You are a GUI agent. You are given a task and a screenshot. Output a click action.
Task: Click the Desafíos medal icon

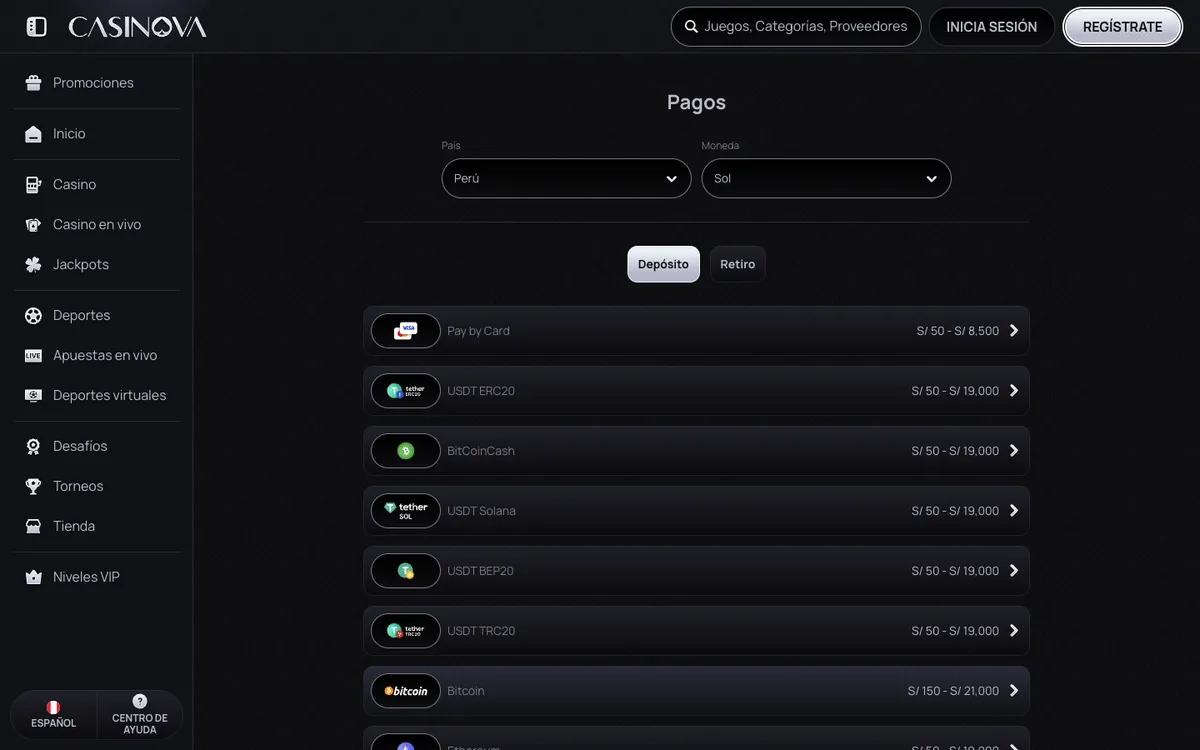point(33,447)
